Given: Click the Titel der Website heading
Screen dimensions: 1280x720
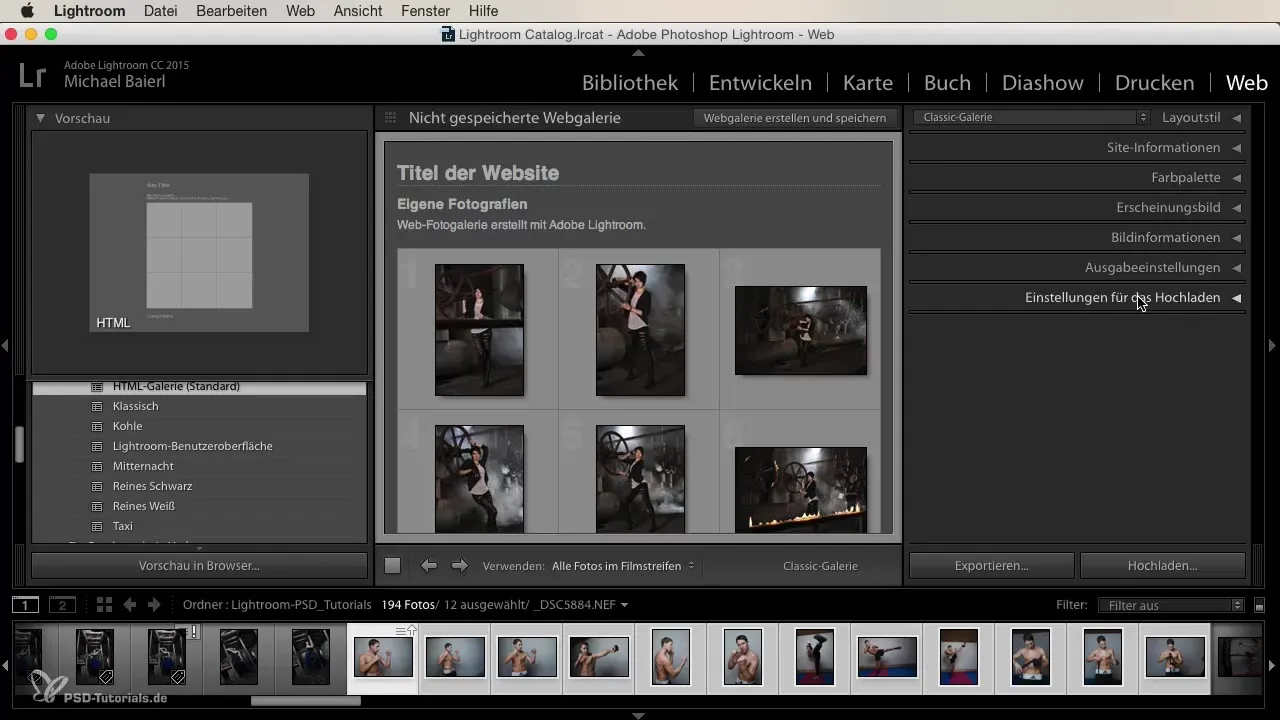Looking at the screenshot, I should 478,173.
